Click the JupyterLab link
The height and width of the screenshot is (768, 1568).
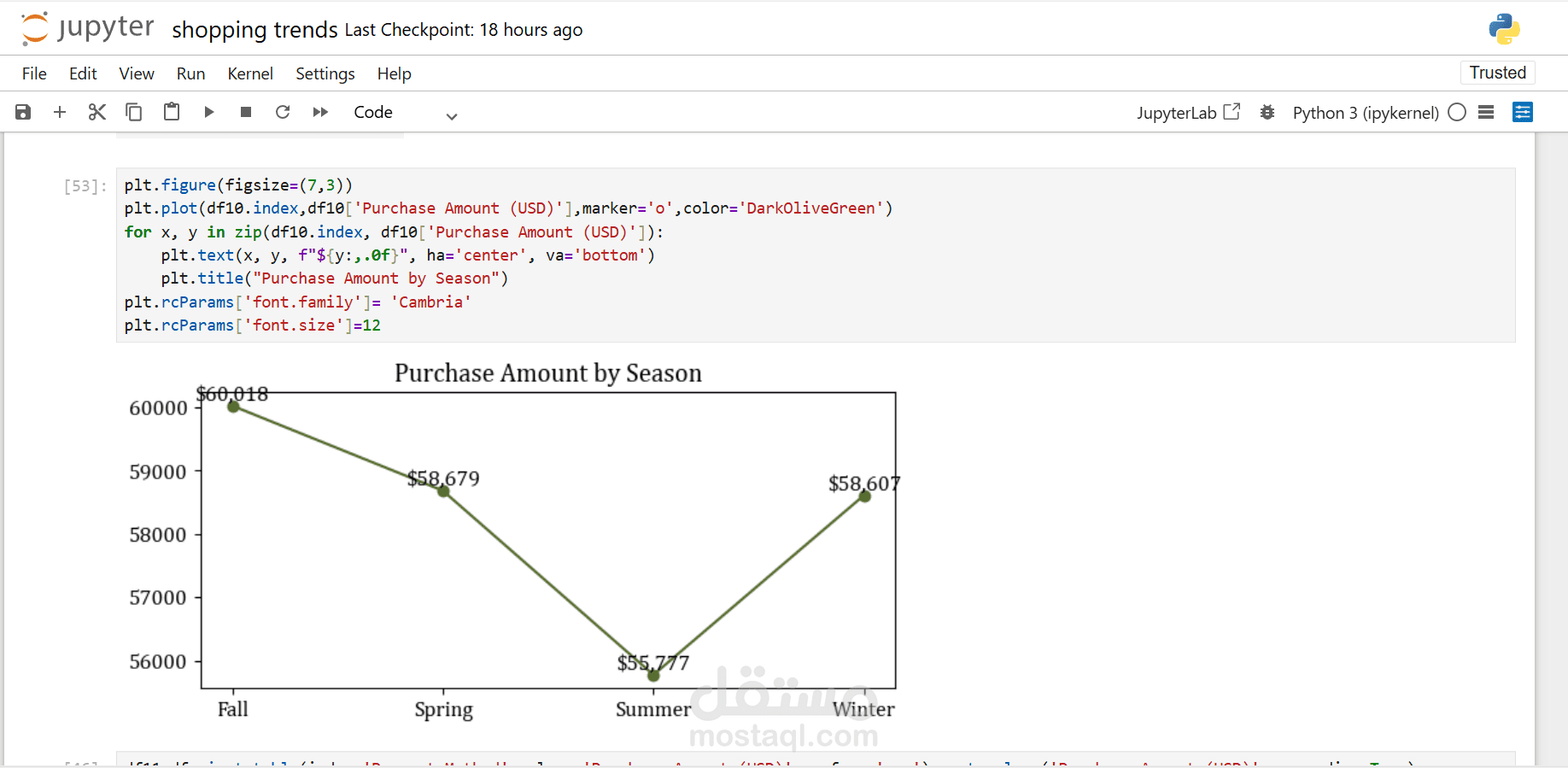click(1187, 113)
